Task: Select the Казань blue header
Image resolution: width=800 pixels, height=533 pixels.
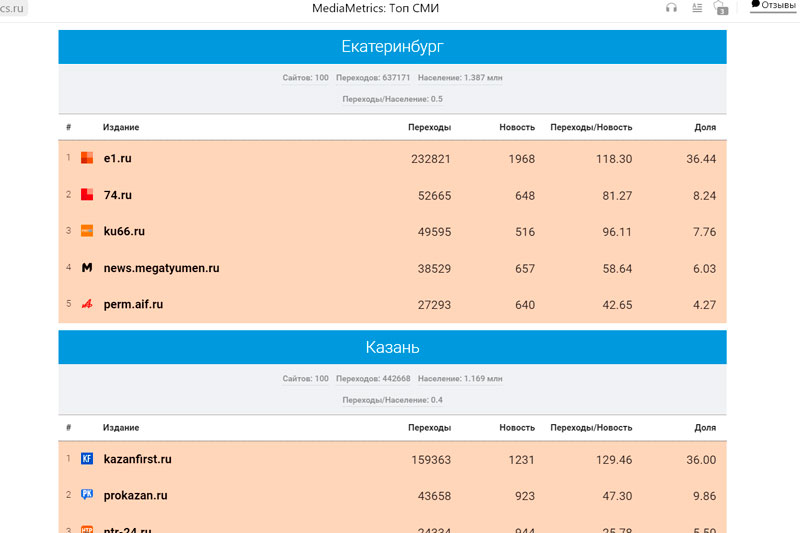Action: (x=392, y=348)
